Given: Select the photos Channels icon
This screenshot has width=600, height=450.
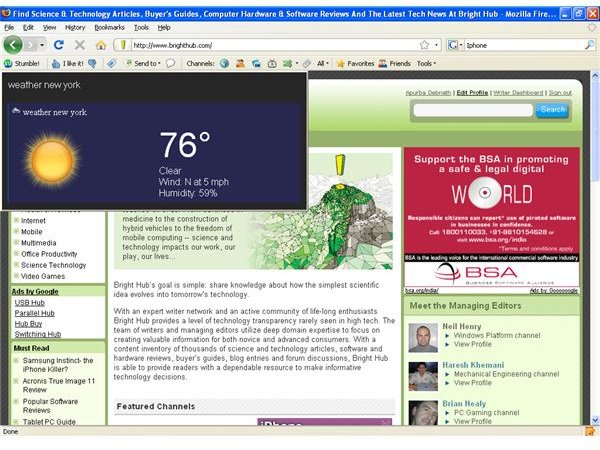Looking at the screenshot, I should pyautogui.click(x=256, y=64).
